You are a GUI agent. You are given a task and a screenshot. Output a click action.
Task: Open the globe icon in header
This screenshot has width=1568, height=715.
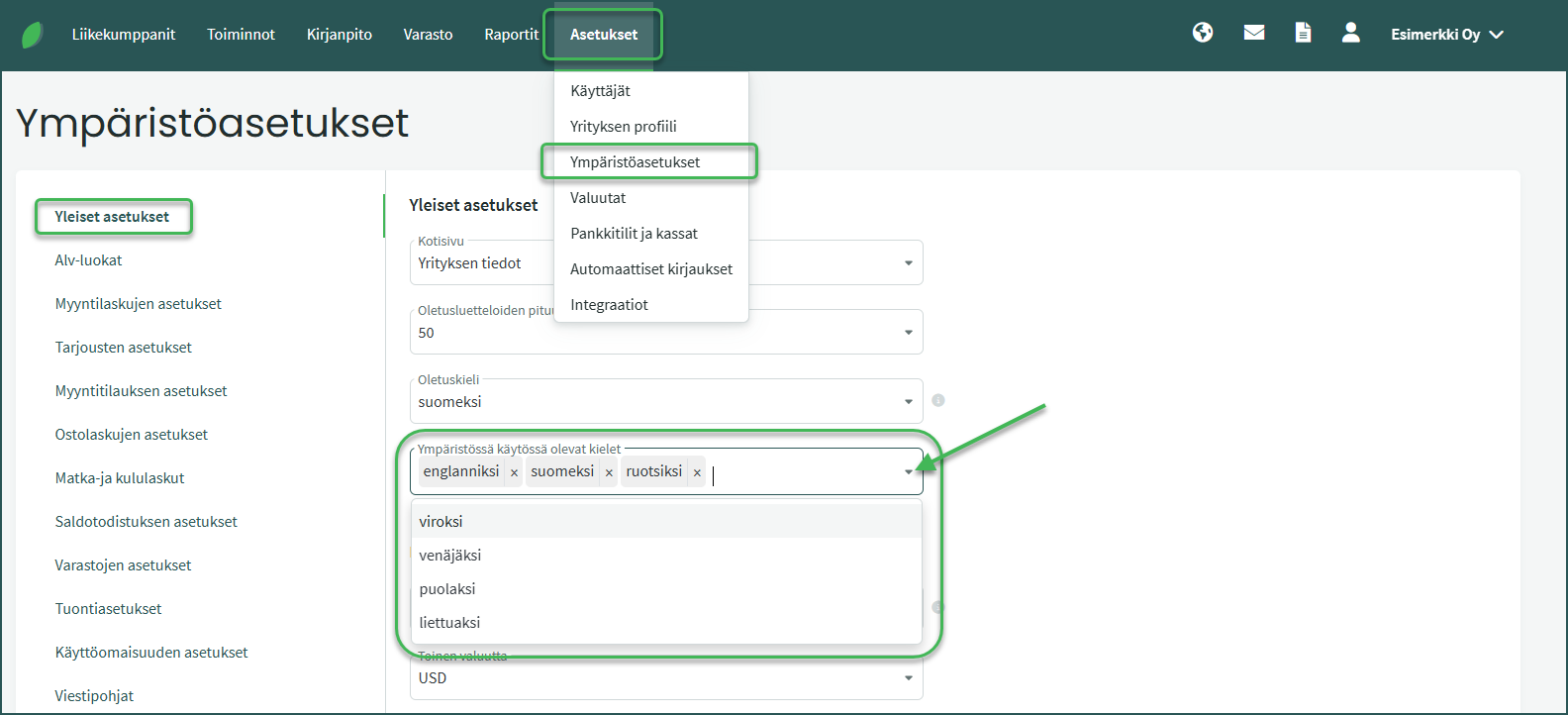(1203, 33)
